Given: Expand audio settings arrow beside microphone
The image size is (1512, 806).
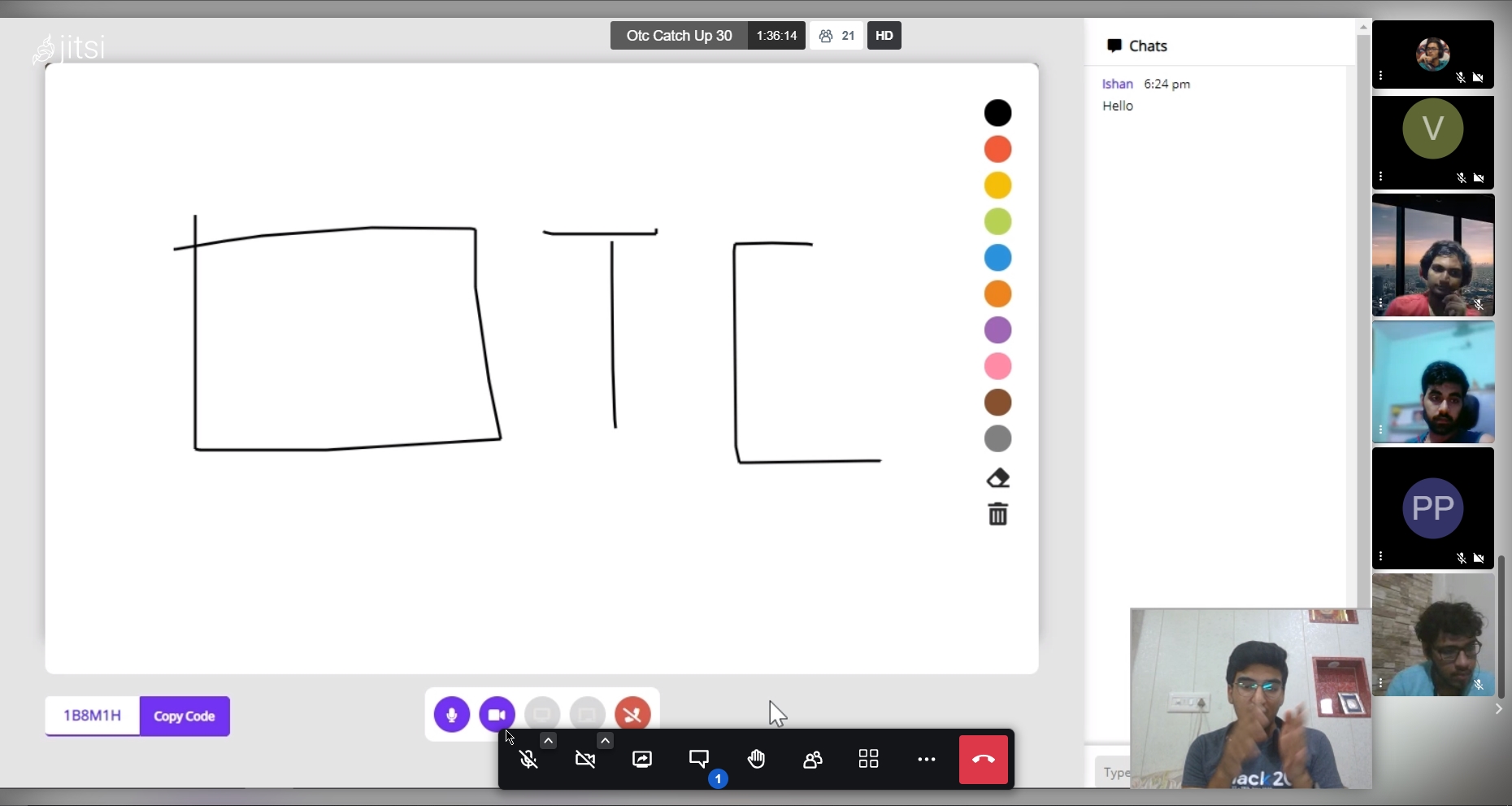Looking at the screenshot, I should pos(549,741).
